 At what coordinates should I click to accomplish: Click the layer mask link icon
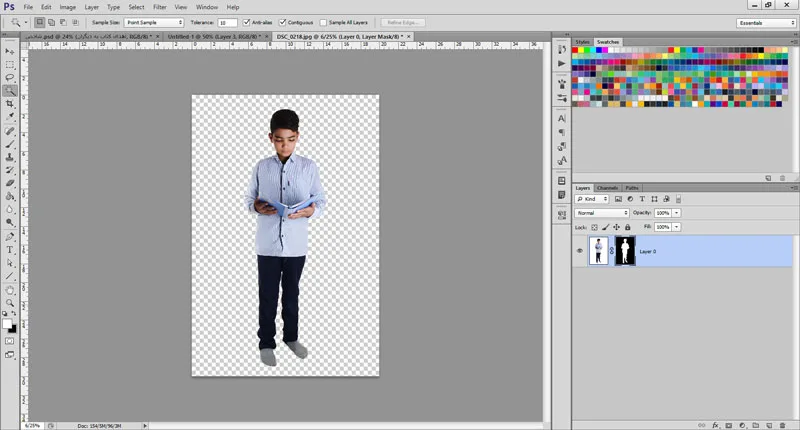point(612,251)
